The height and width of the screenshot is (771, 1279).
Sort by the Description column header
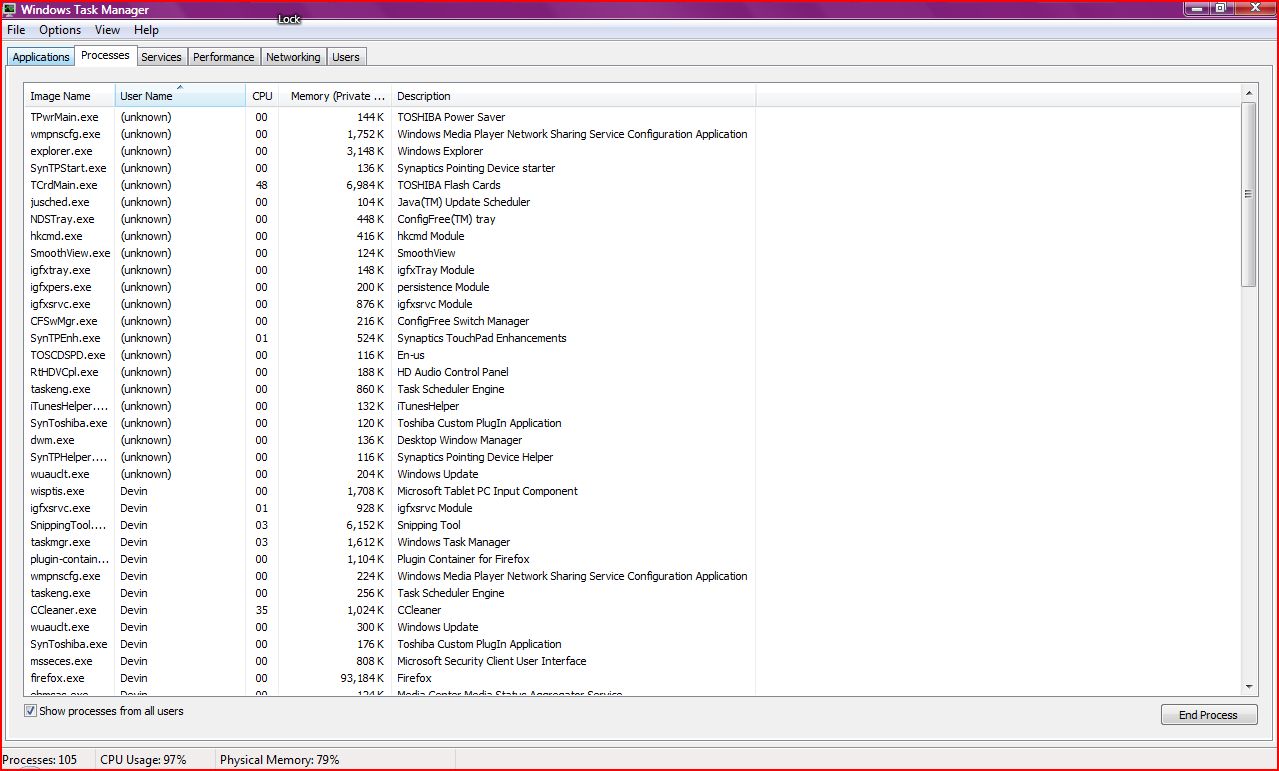coord(574,96)
